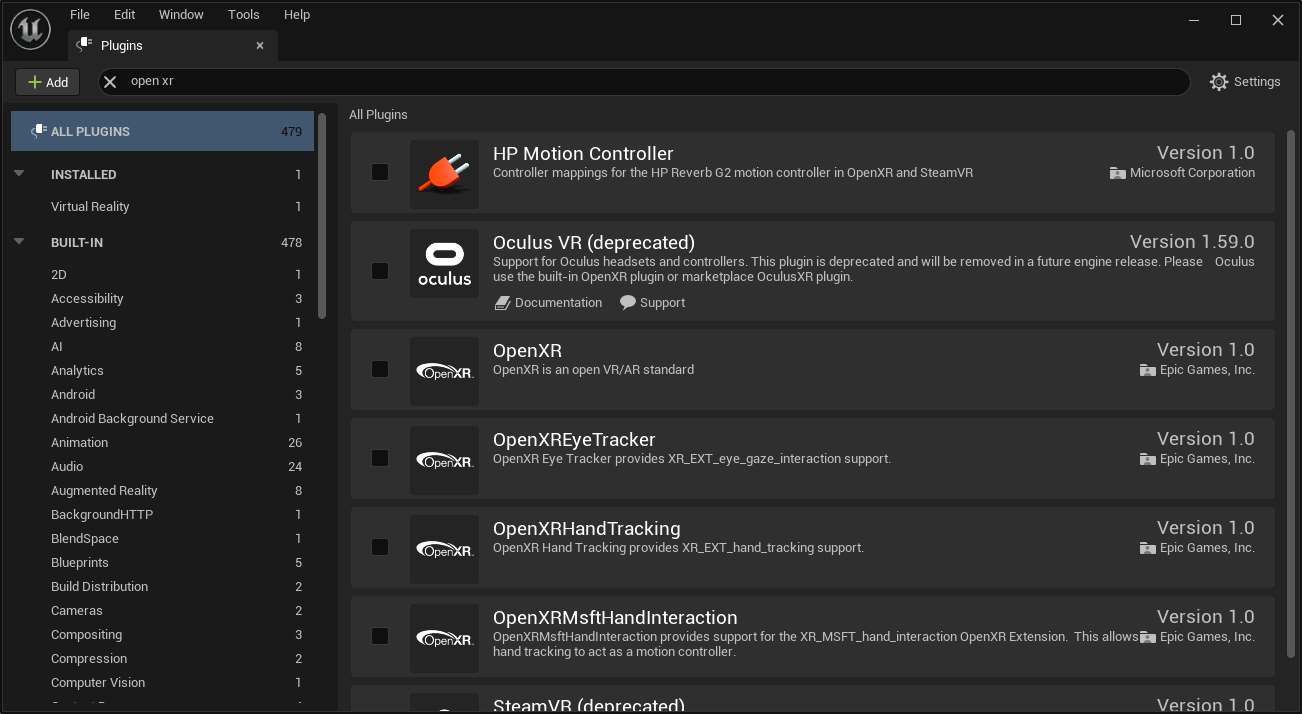Select the Analytics category
The image size is (1302, 714).
coord(162,371)
